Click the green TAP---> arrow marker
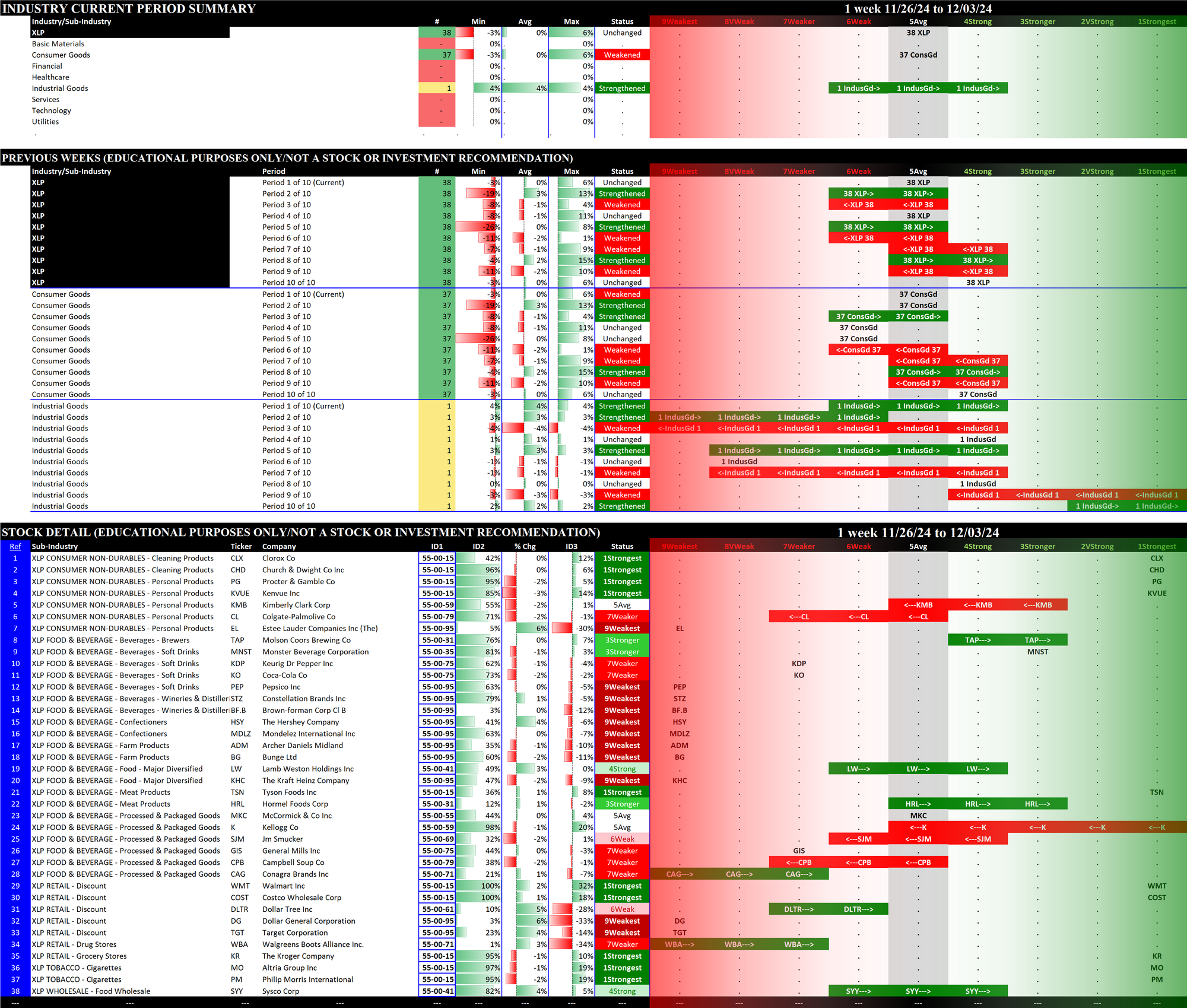This screenshot has width=1187, height=1008. 977,641
